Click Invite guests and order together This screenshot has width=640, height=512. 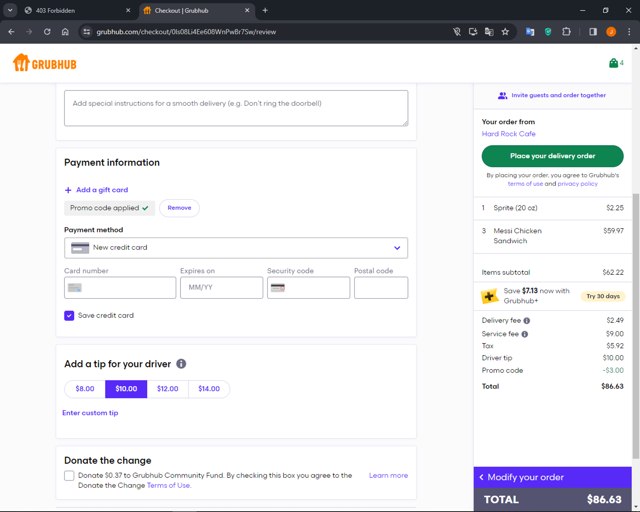[558, 95]
